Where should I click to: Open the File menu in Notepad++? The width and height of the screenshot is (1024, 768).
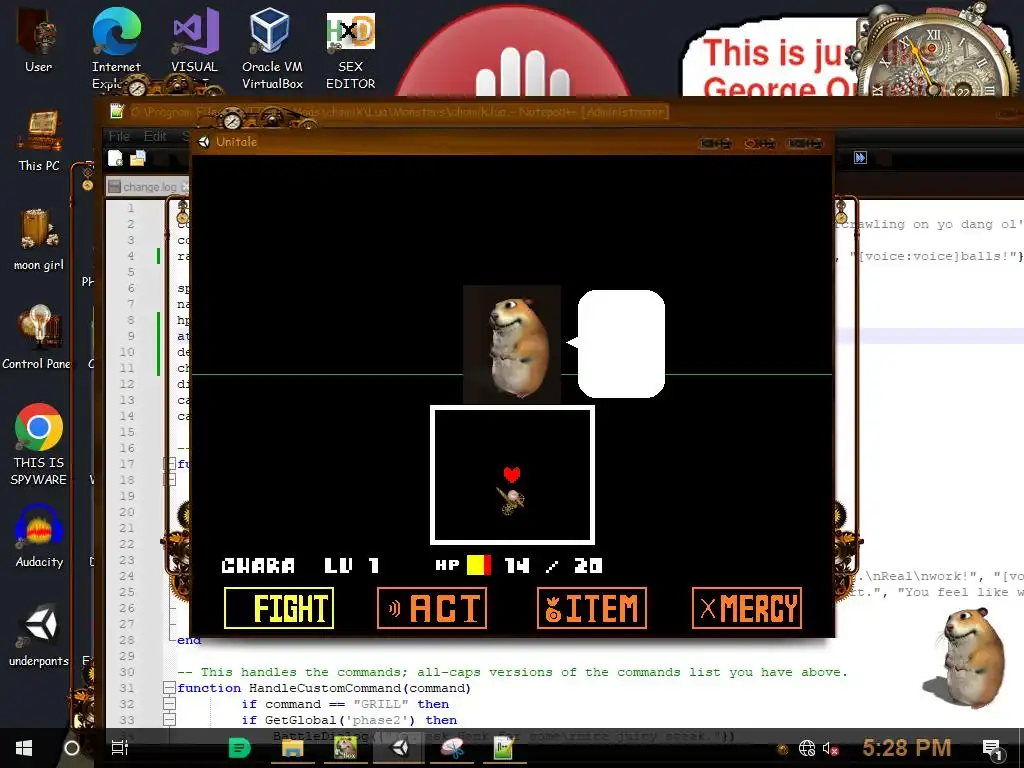119,136
